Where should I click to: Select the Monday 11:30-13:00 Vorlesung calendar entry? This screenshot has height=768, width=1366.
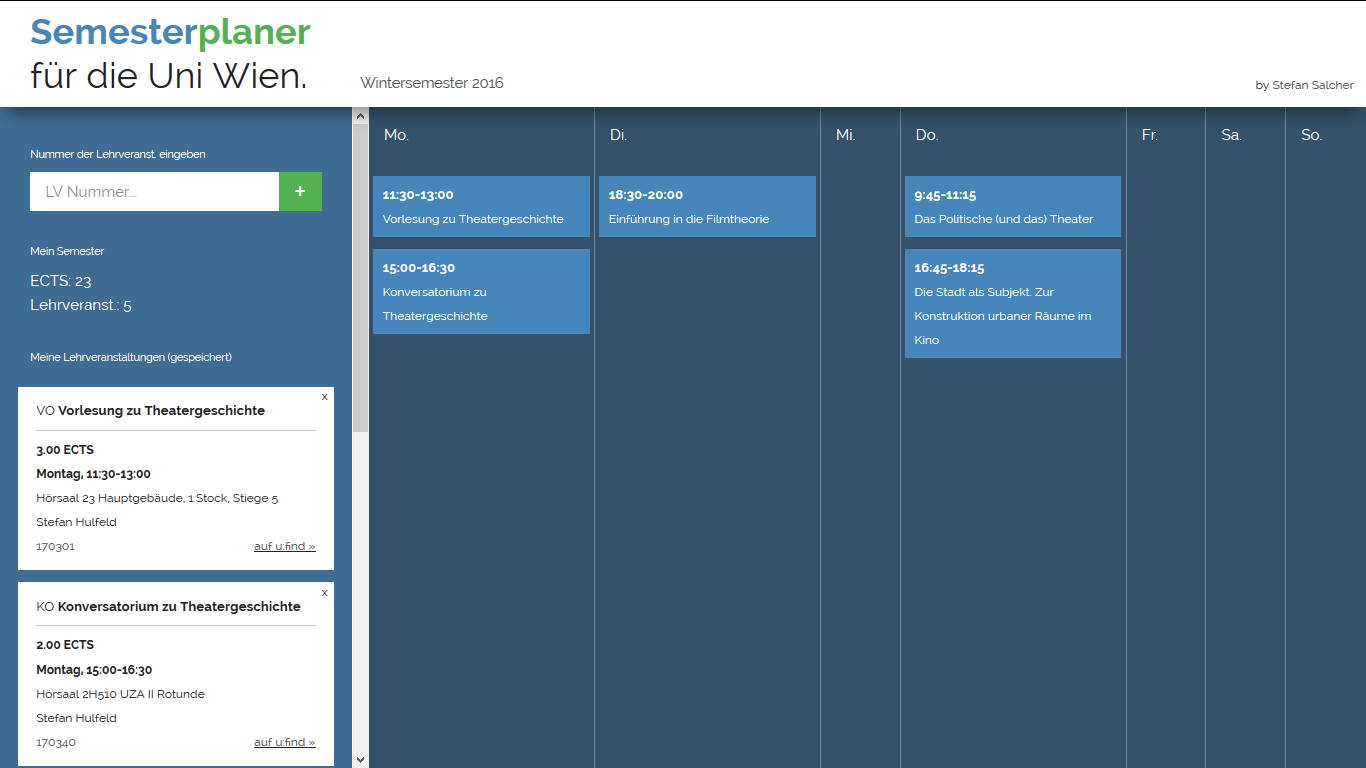(x=481, y=207)
